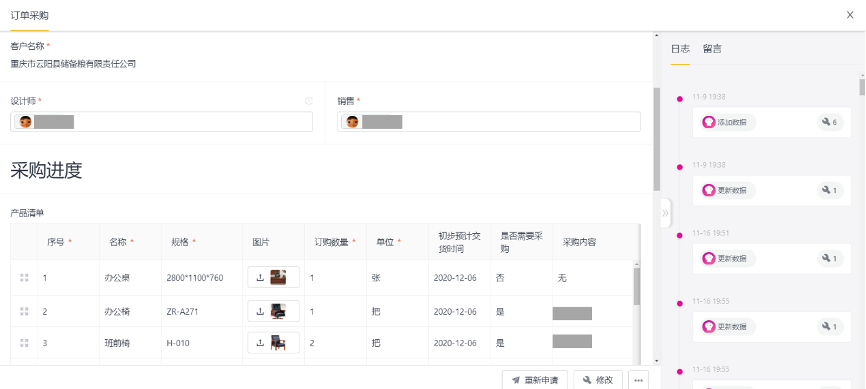Click drag handle icon of row 3
Image resolution: width=866 pixels, height=389 pixels.
tap(24, 343)
